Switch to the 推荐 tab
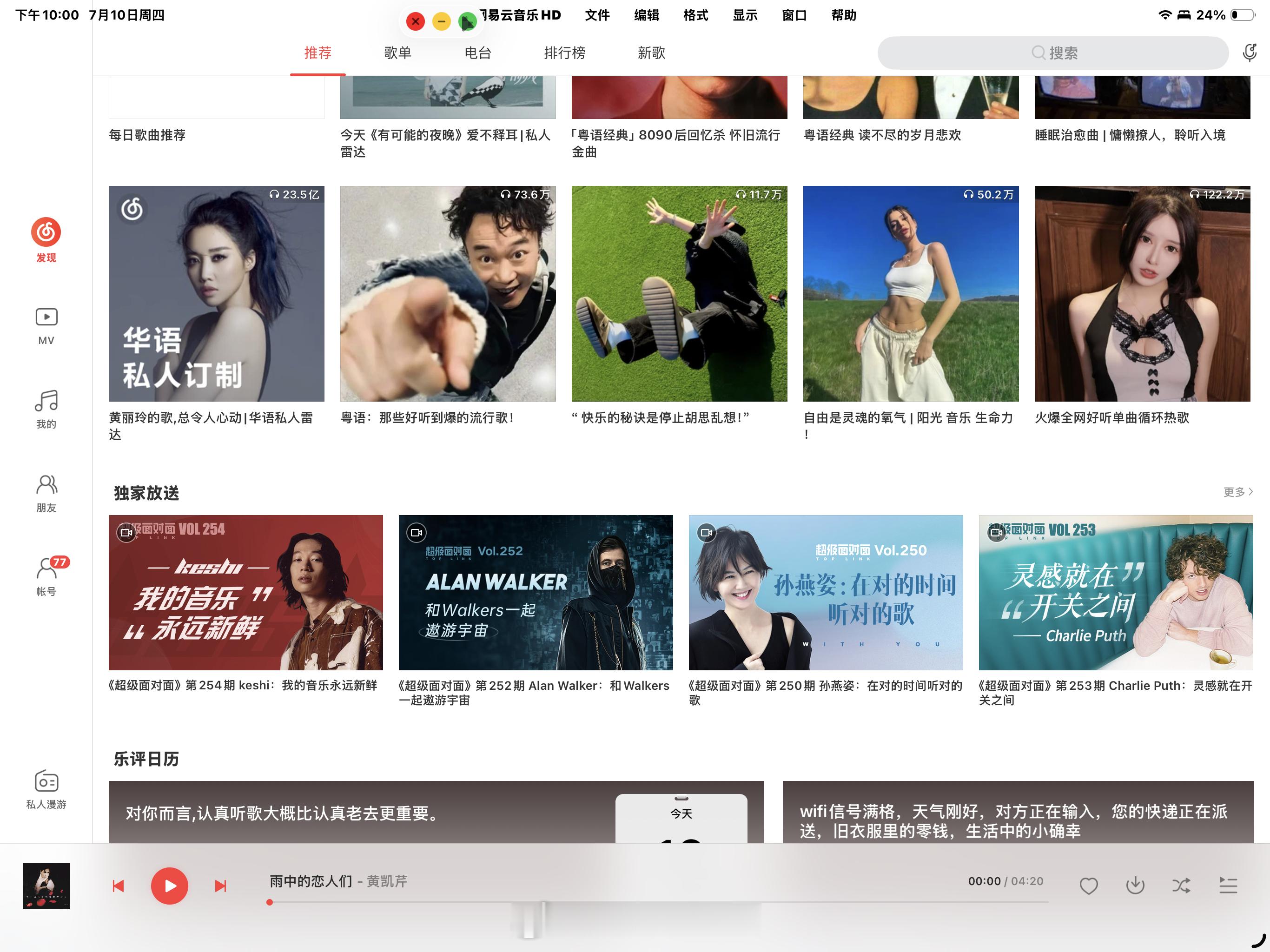The height and width of the screenshot is (952, 1270). pos(317,53)
